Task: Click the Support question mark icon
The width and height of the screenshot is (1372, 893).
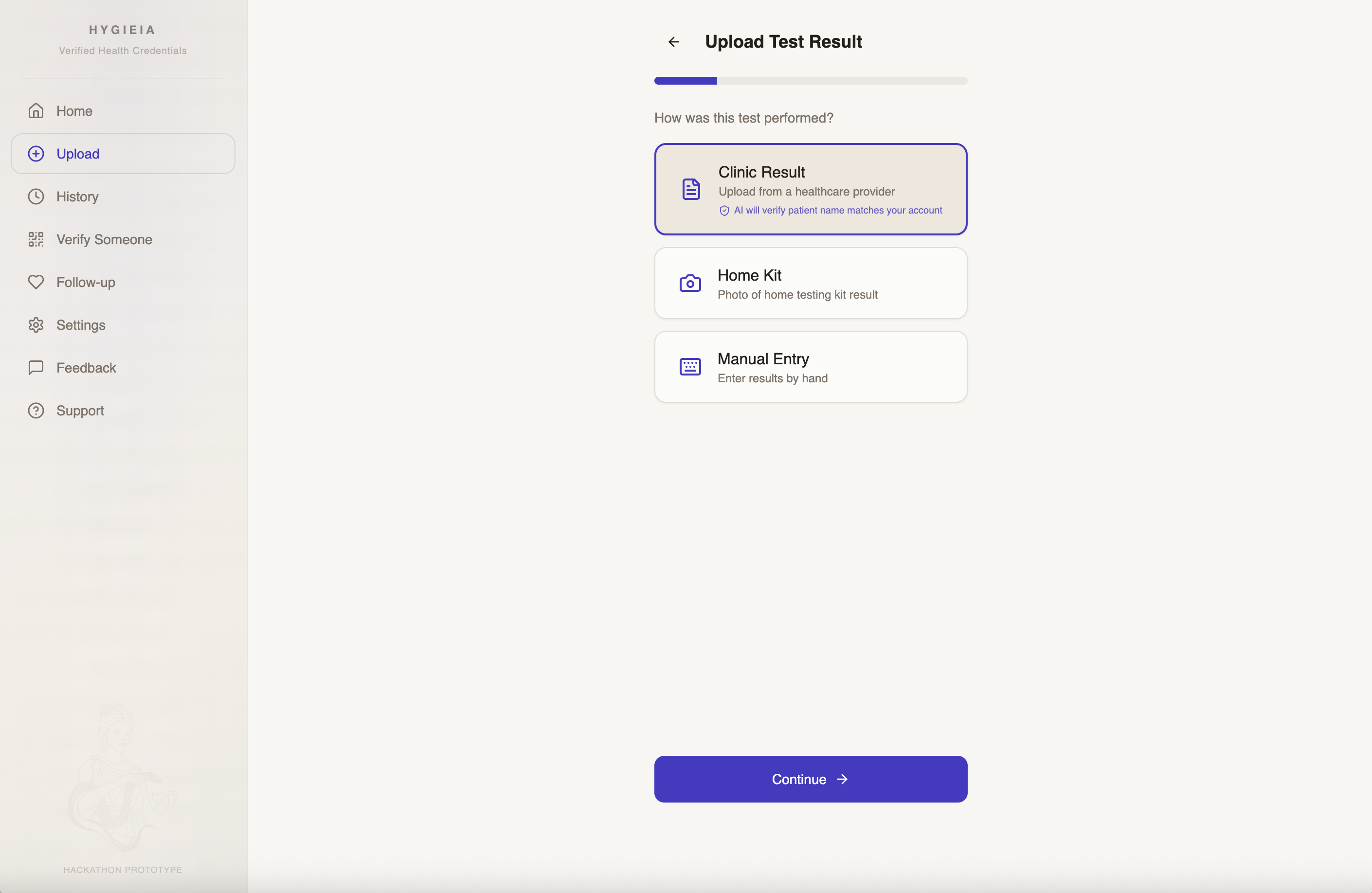Action: (x=36, y=411)
